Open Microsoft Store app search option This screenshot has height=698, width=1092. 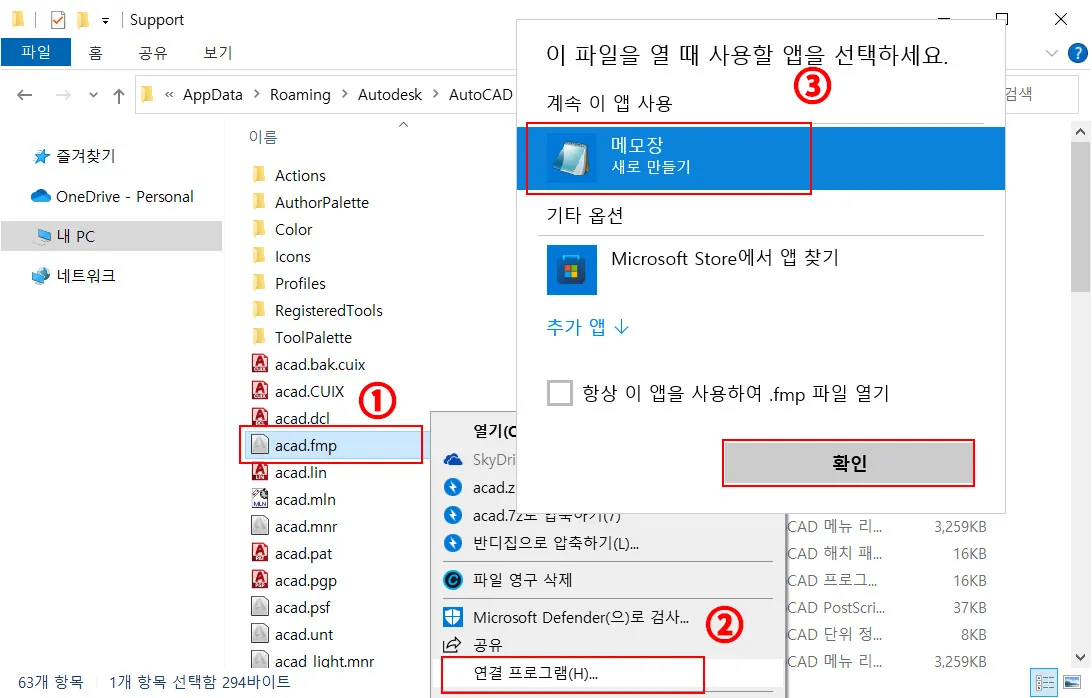coord(760,269)
